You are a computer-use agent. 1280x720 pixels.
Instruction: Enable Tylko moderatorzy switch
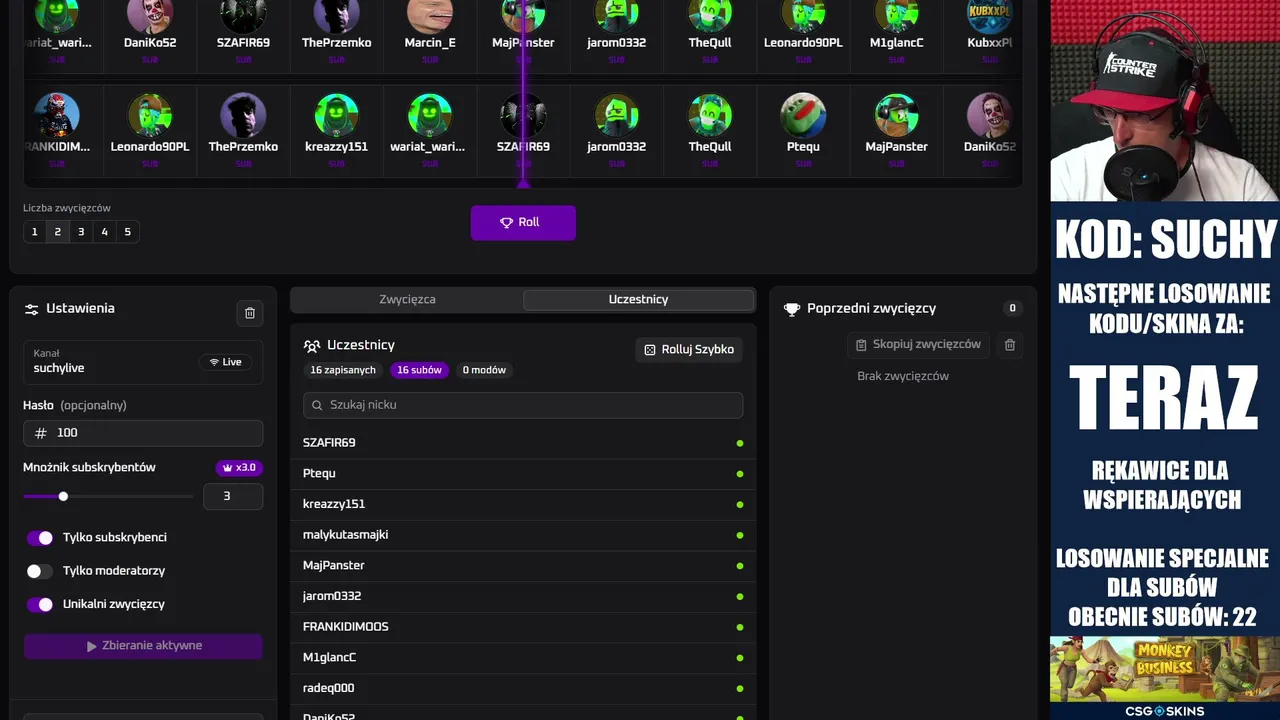pos(40,571)
